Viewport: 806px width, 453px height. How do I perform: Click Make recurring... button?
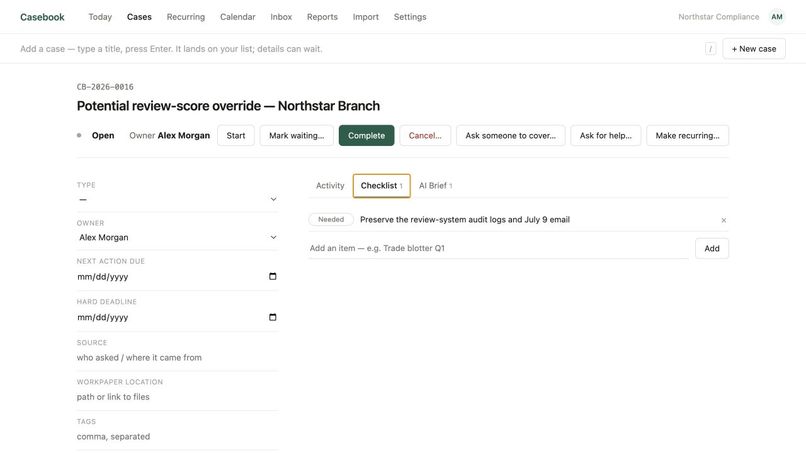point(687,136)
